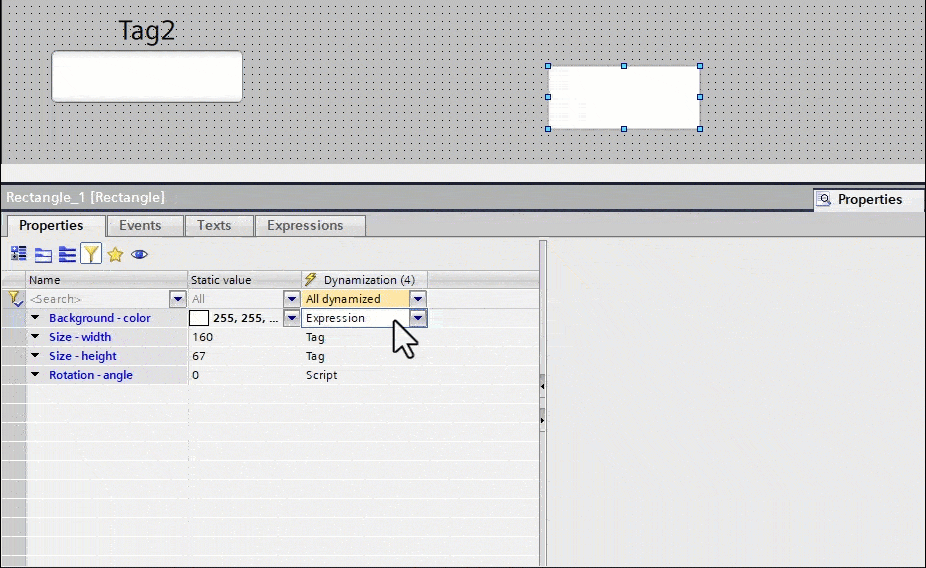926x568 pixels.
Task: Expand the Size - width property row
Action: click(x=35, y=337)
